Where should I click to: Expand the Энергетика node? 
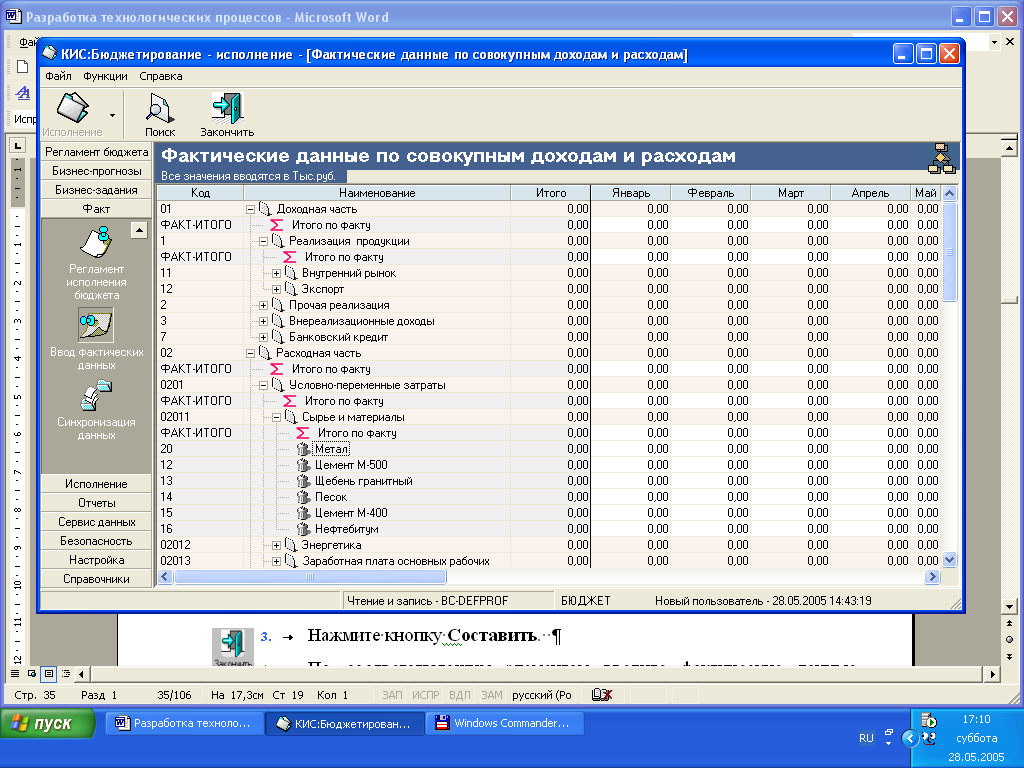coord(276,545)
